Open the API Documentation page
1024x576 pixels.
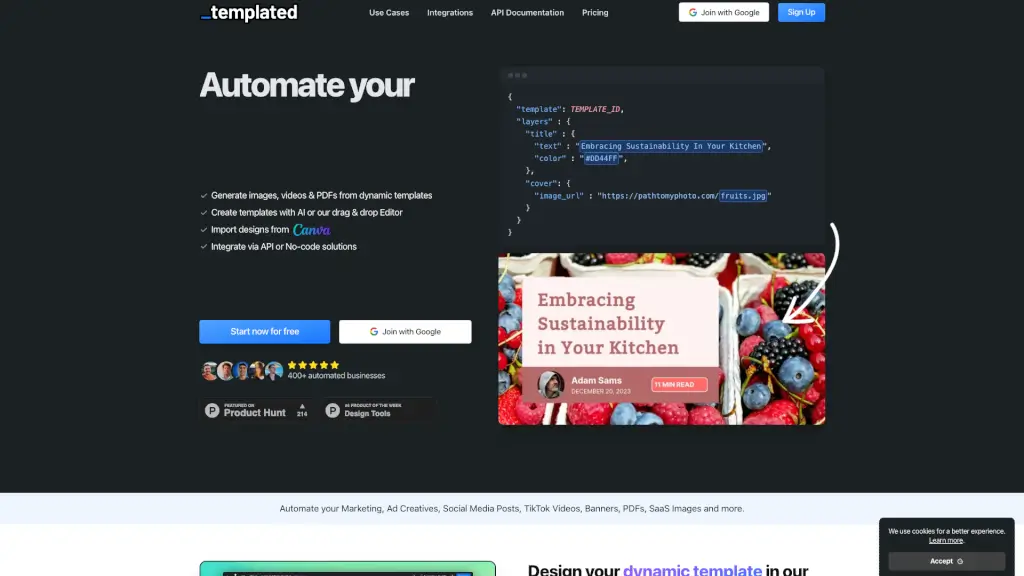527,12
